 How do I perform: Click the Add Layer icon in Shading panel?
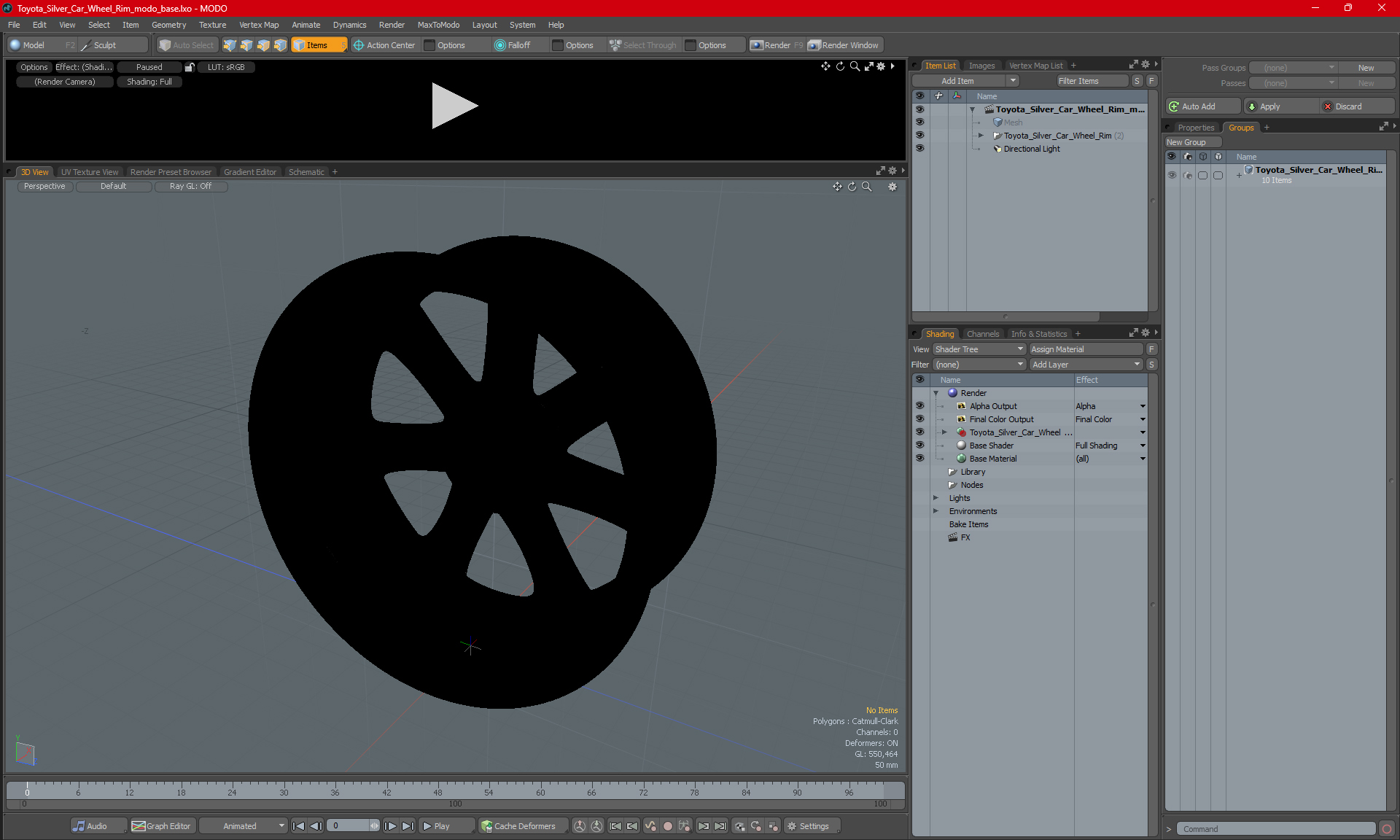[1084, 363]
